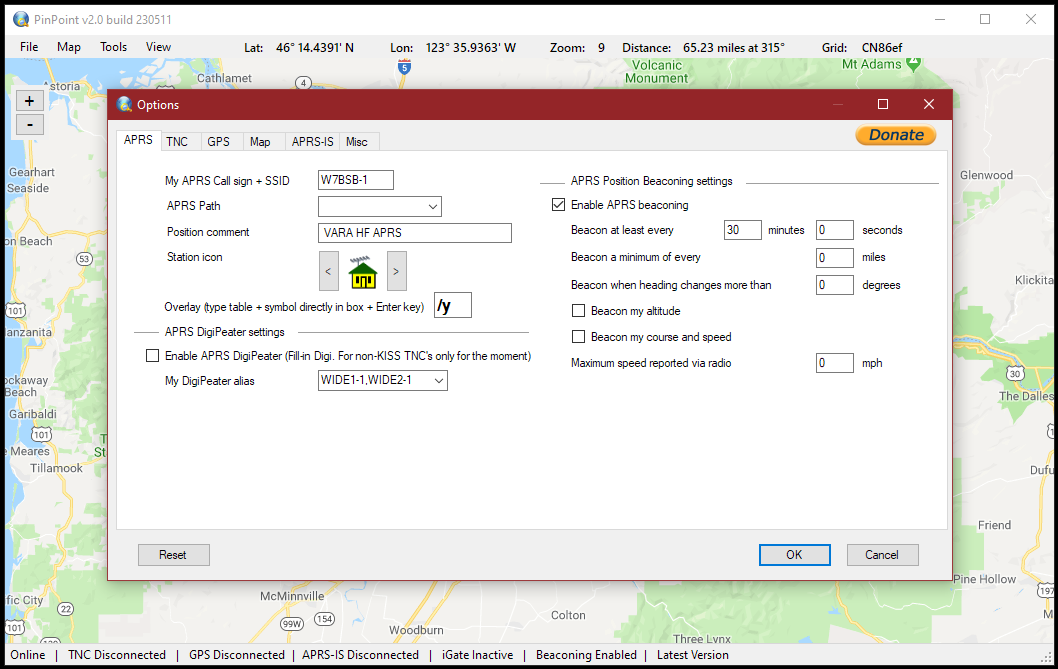Open the Tools menu
Viewport: 1058px width, 669px height.
(113, 46)
